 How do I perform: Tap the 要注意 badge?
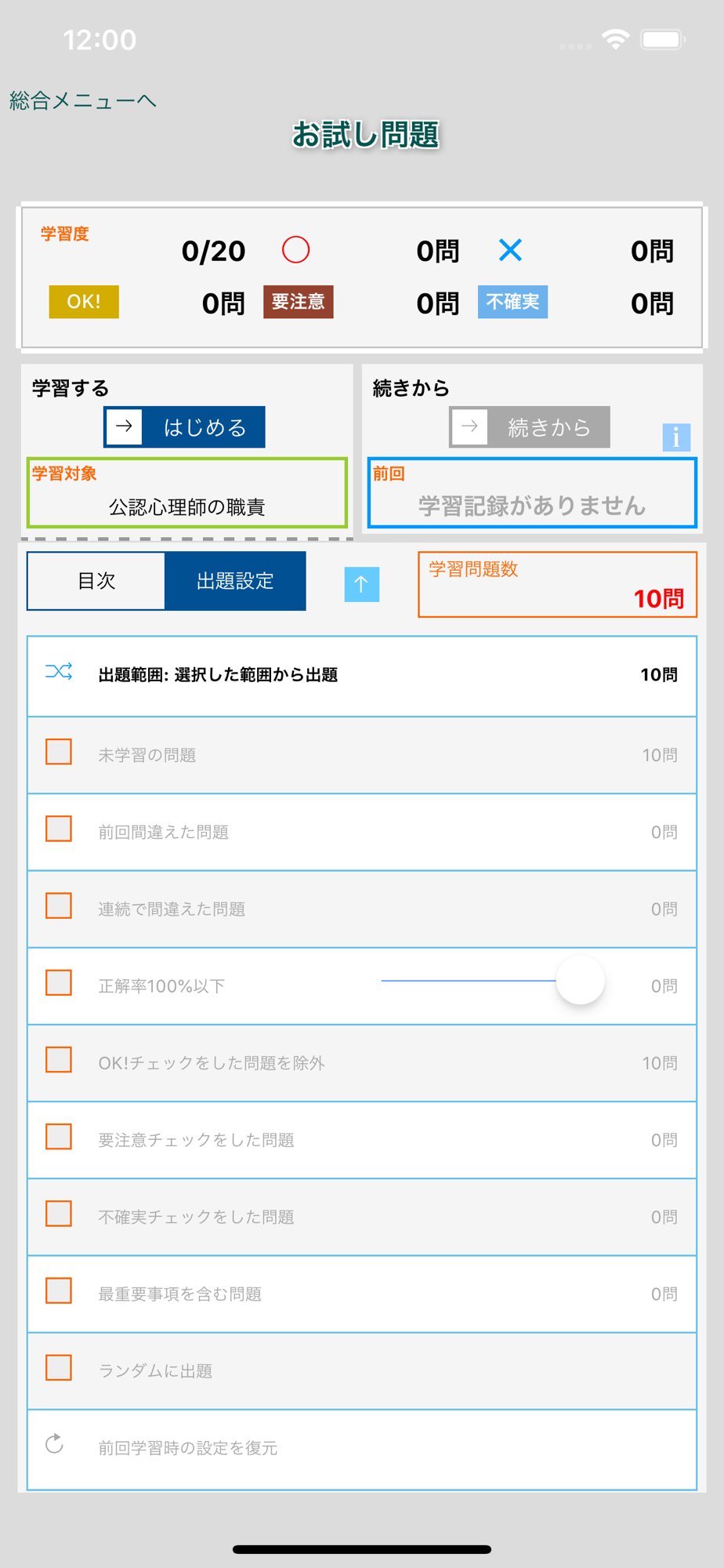pyautogui.click(x=298, y=302)
